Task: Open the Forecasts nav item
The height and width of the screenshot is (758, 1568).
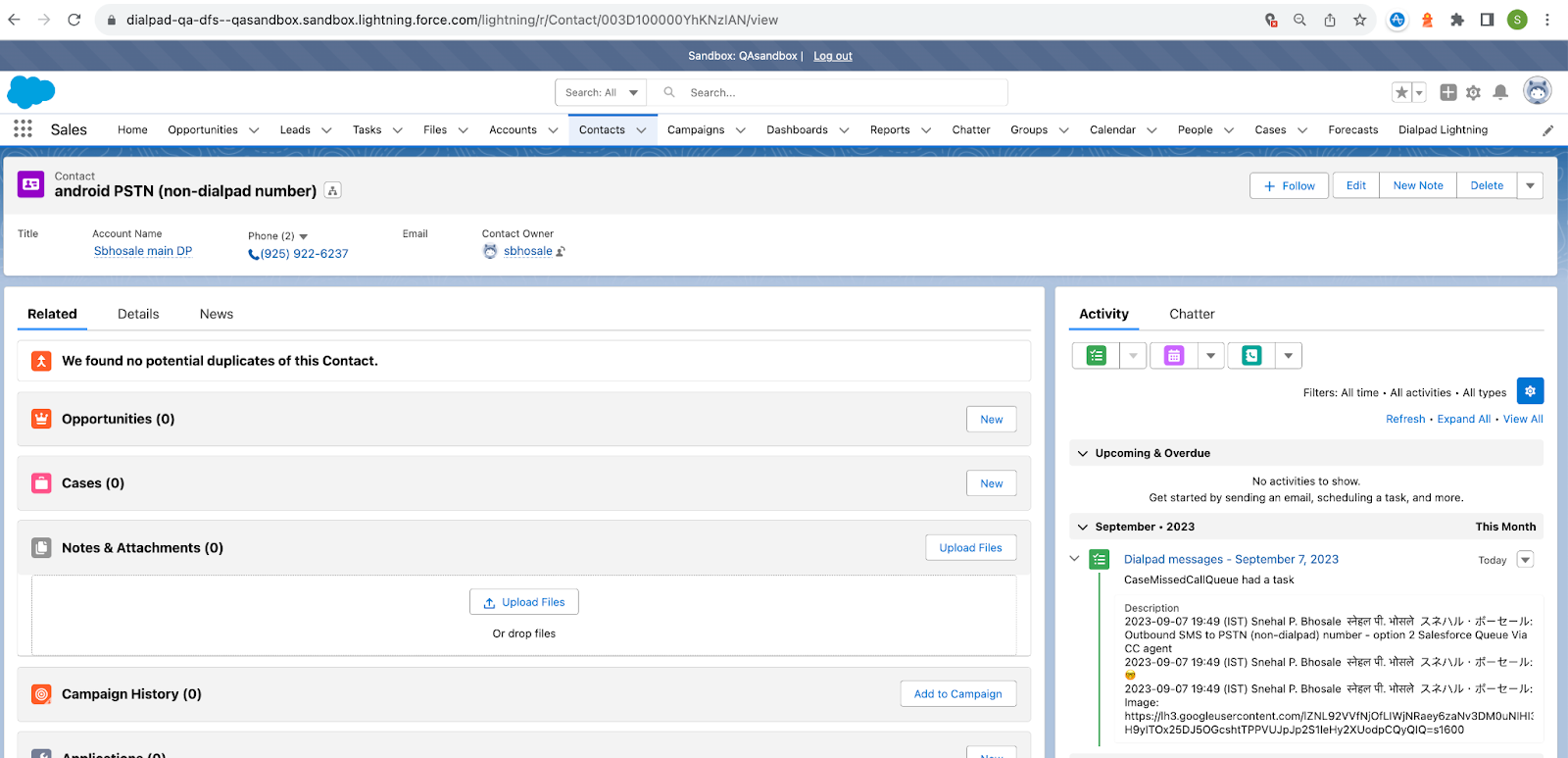Action: (1353, 130)
